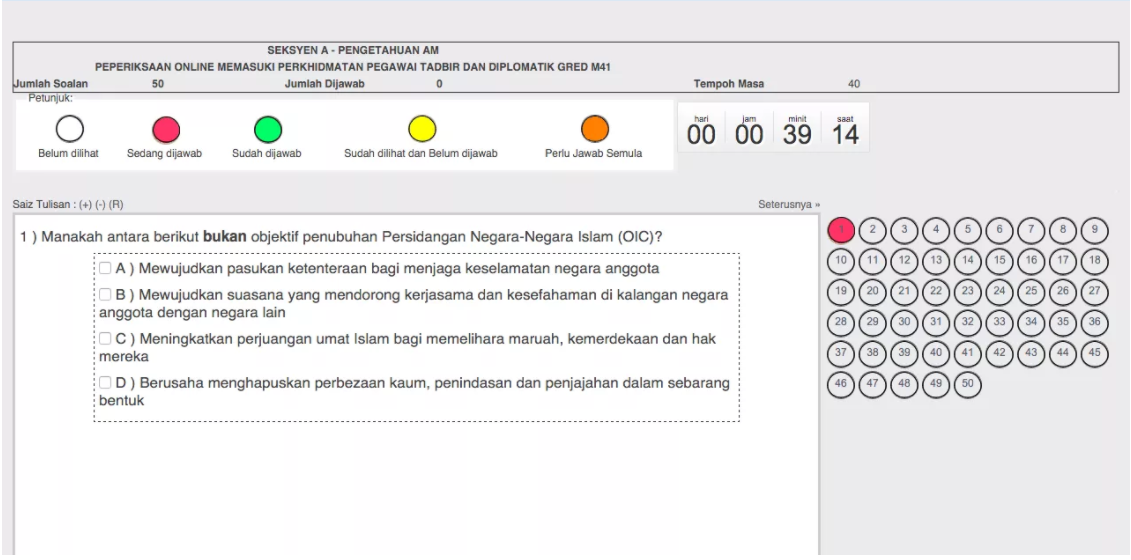Jump to question 9
Screen dimensions: 1131x560
click(x=1095, y=230)
